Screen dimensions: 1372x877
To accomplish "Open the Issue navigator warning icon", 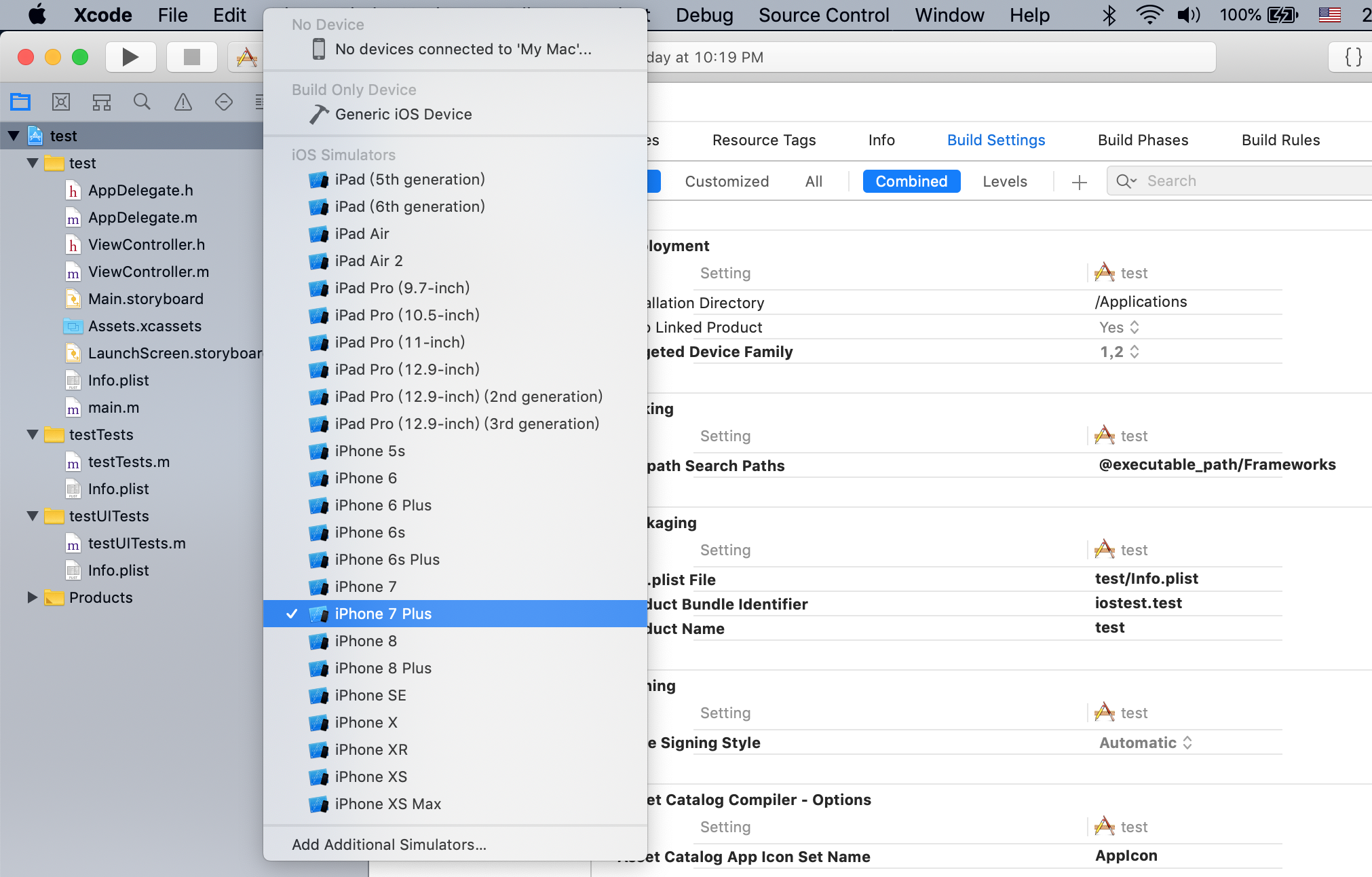I will click(x=183, y=102).
